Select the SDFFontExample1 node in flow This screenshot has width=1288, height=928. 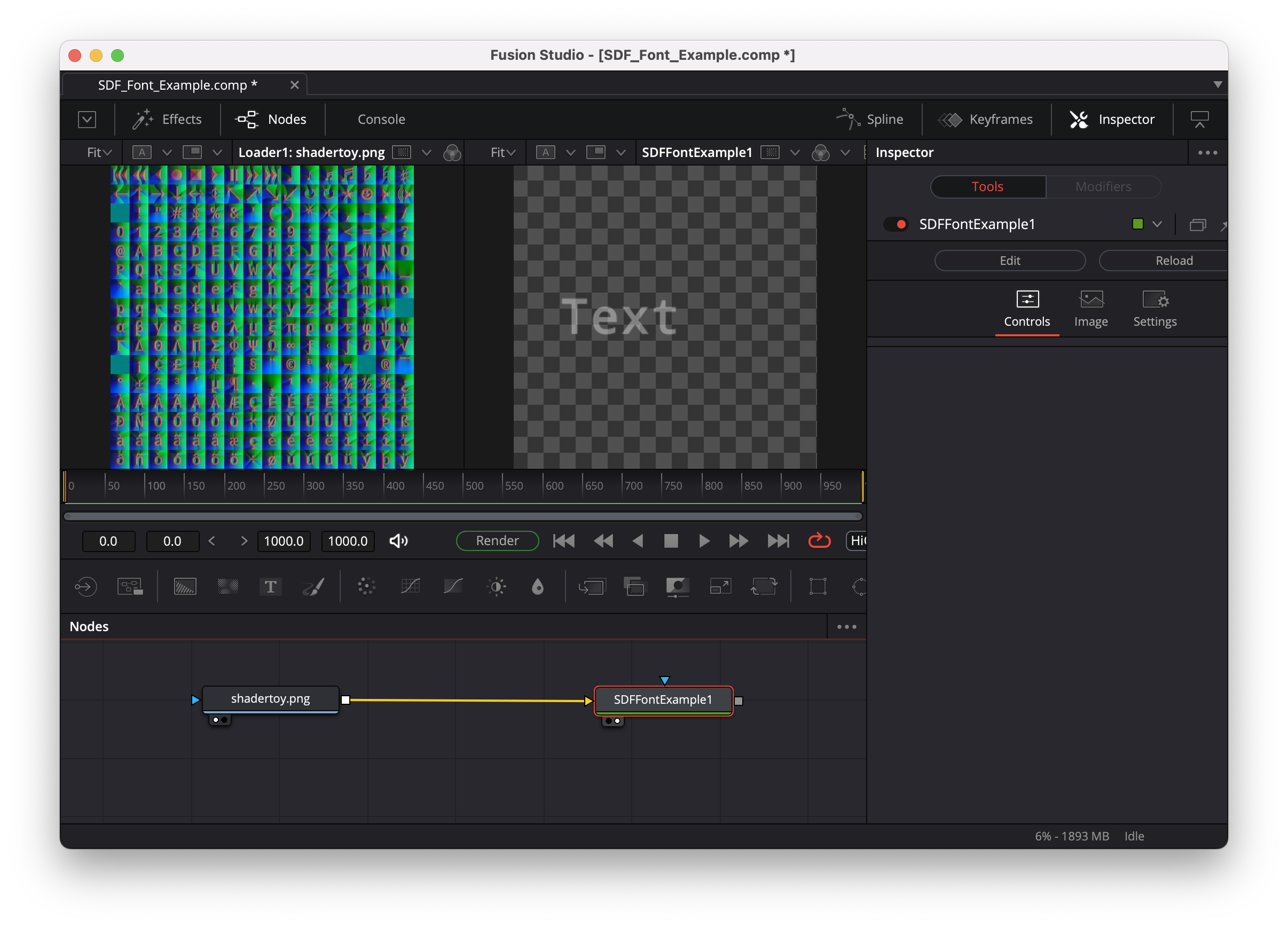[663, 700]
